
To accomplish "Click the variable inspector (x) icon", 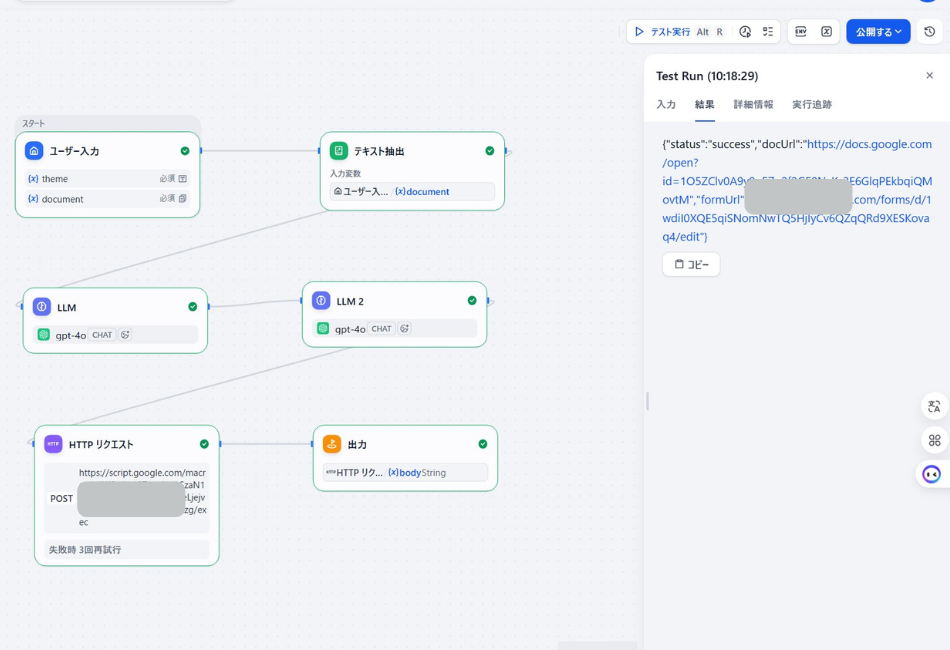I will pyautogui.click(x=827, y=31).
